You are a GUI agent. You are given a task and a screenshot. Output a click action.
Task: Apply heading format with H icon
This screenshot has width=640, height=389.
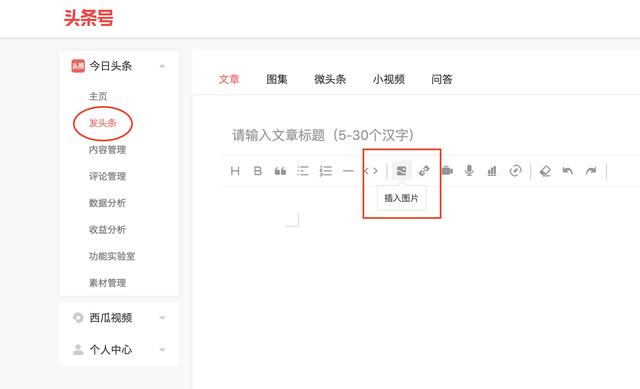point(235,171)
